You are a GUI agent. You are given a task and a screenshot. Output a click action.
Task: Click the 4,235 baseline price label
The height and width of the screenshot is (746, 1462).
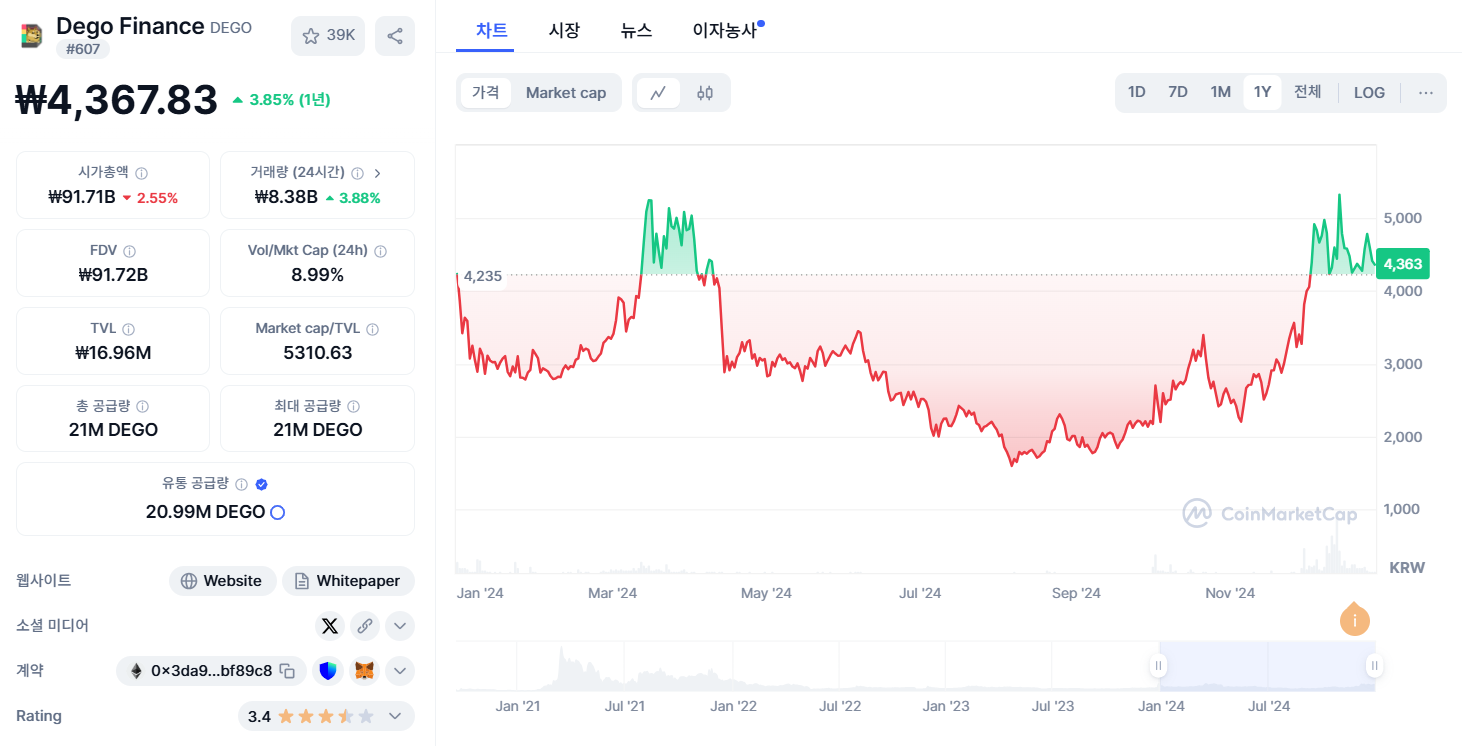click(483, 276)
